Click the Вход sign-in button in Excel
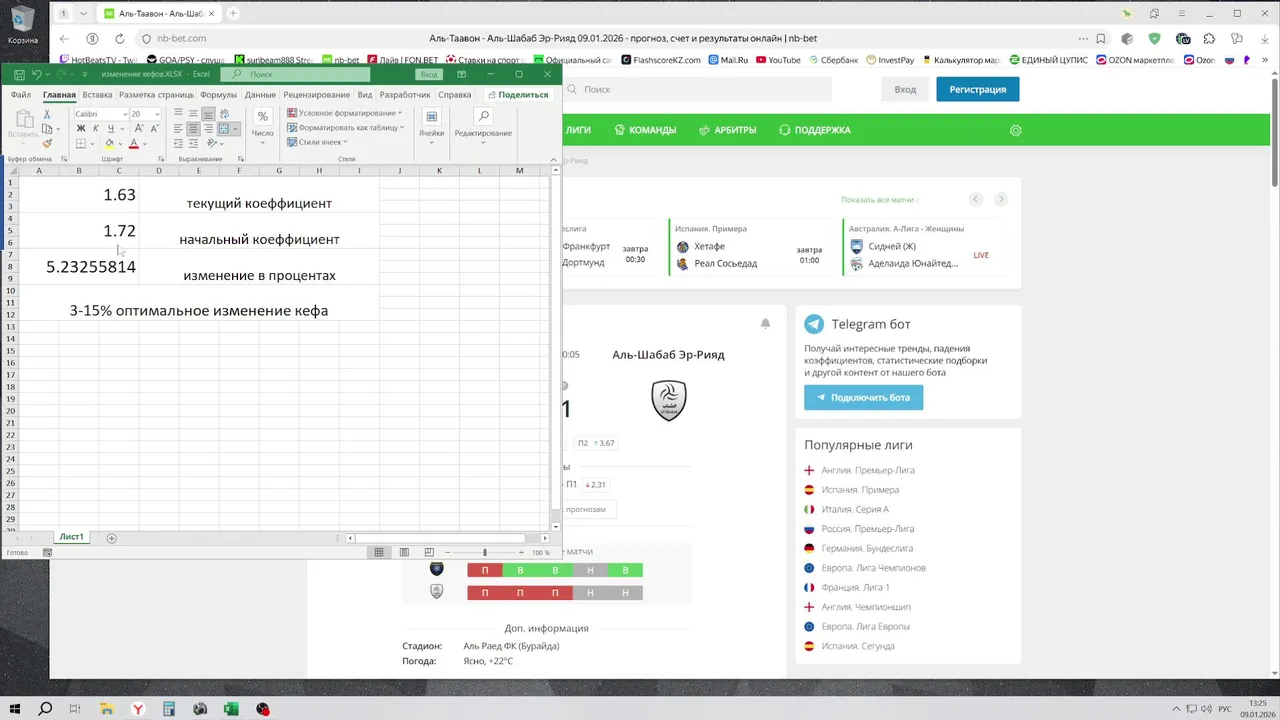The width and height of the screenshot is (1280, 720). click(x=429, y=74)
